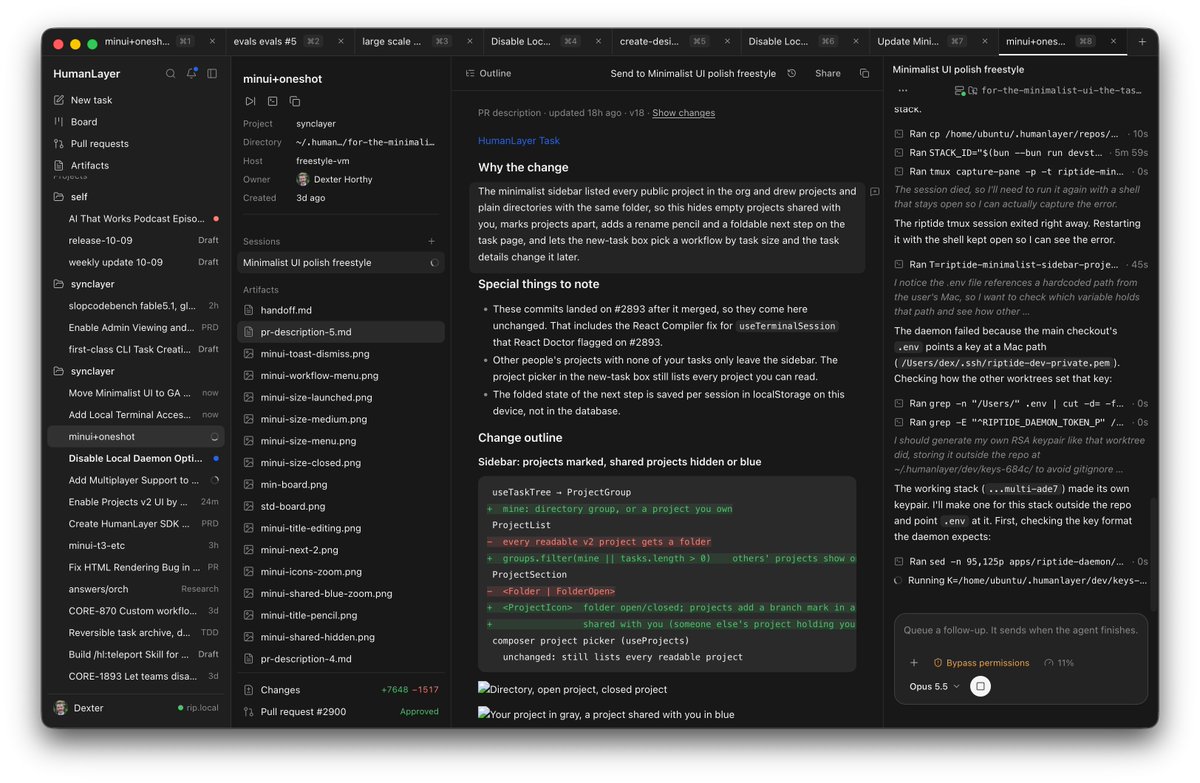Open the handoff.md artifact

[x=341, y=310]
